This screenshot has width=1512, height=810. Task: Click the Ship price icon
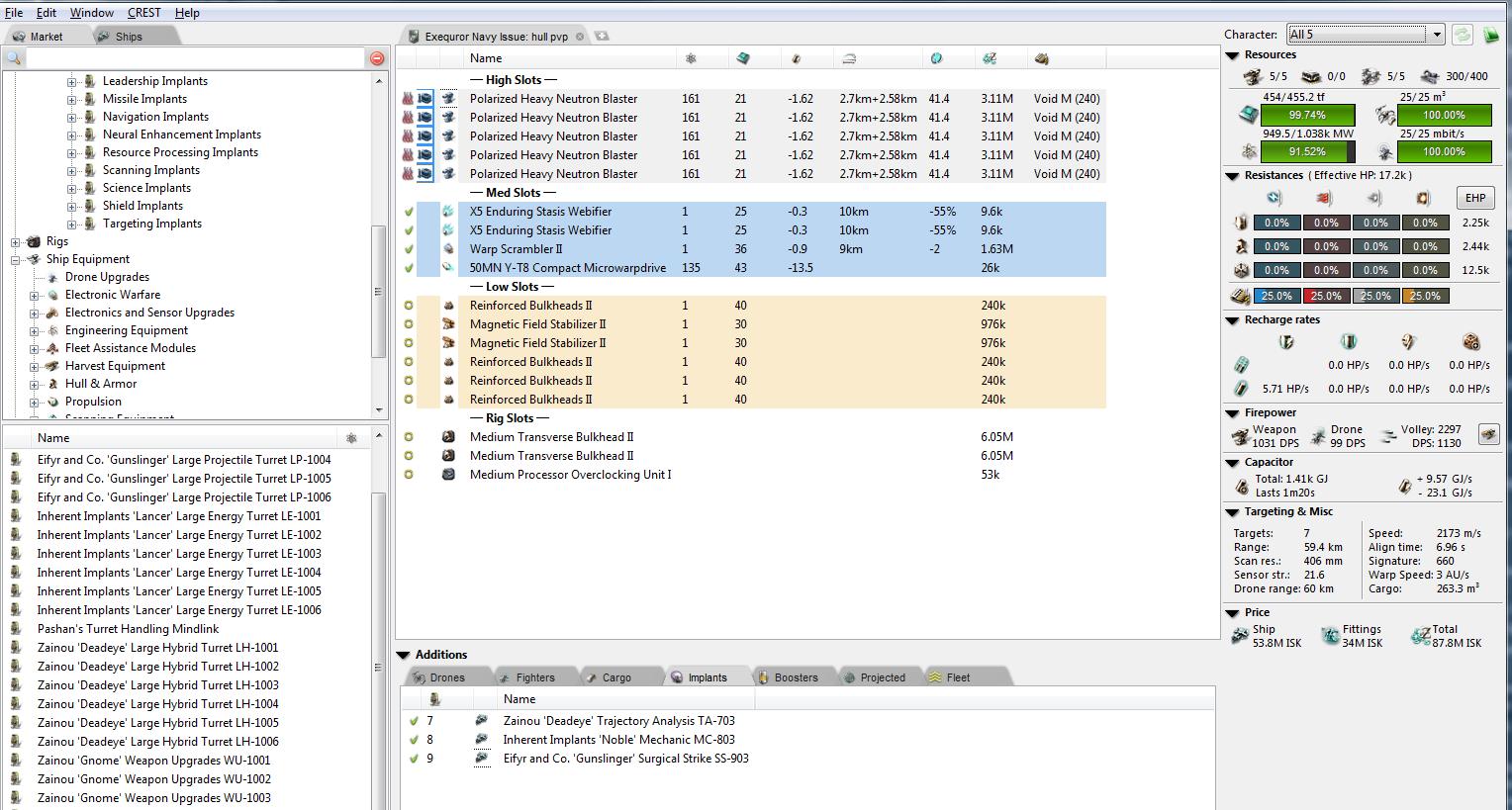coord(1240,636)
